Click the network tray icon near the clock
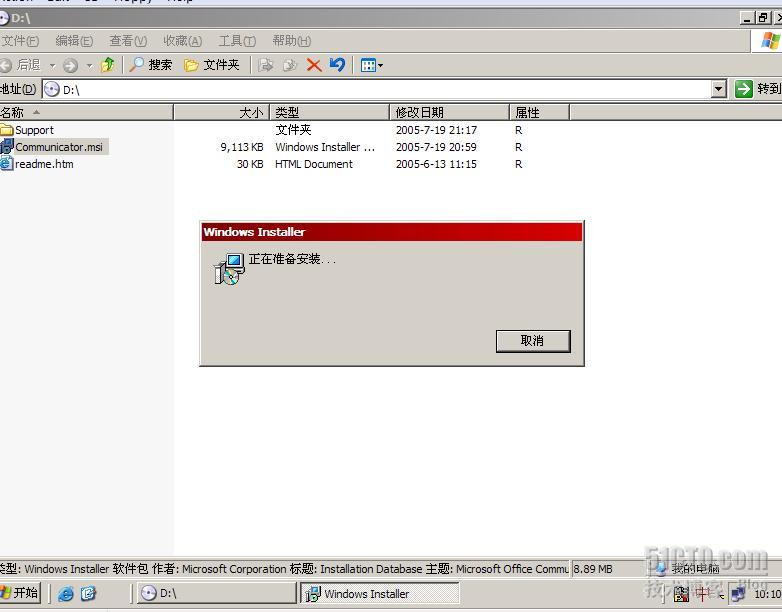Image resolution: width=782 pixels, height=612 pixels. (739, 594)
